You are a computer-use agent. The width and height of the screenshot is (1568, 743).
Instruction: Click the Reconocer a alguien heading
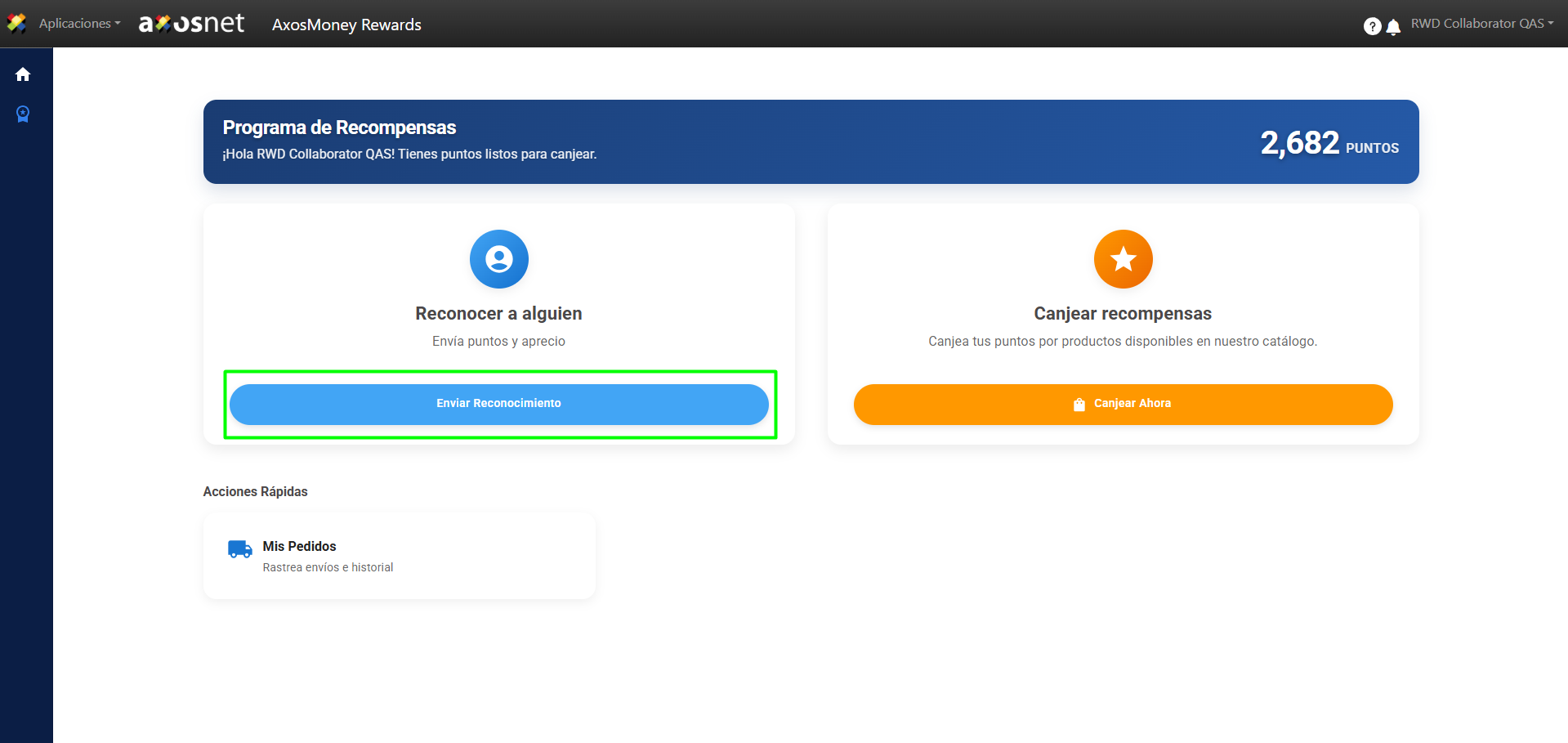pos(498,314)
